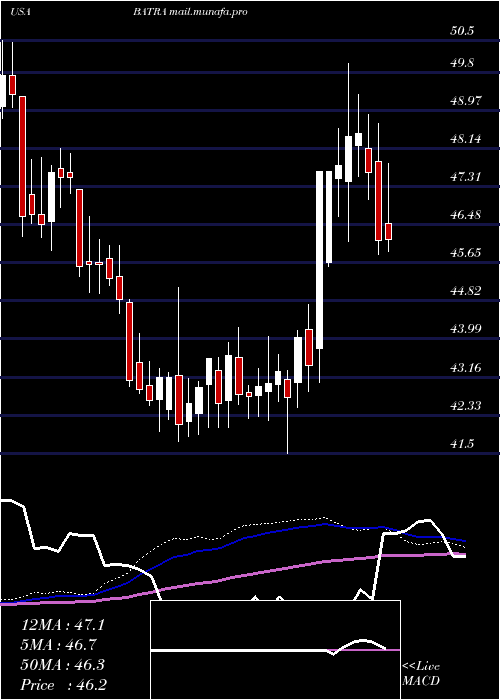
Task: Click the 49.8 price axis label
Action: 463,62
